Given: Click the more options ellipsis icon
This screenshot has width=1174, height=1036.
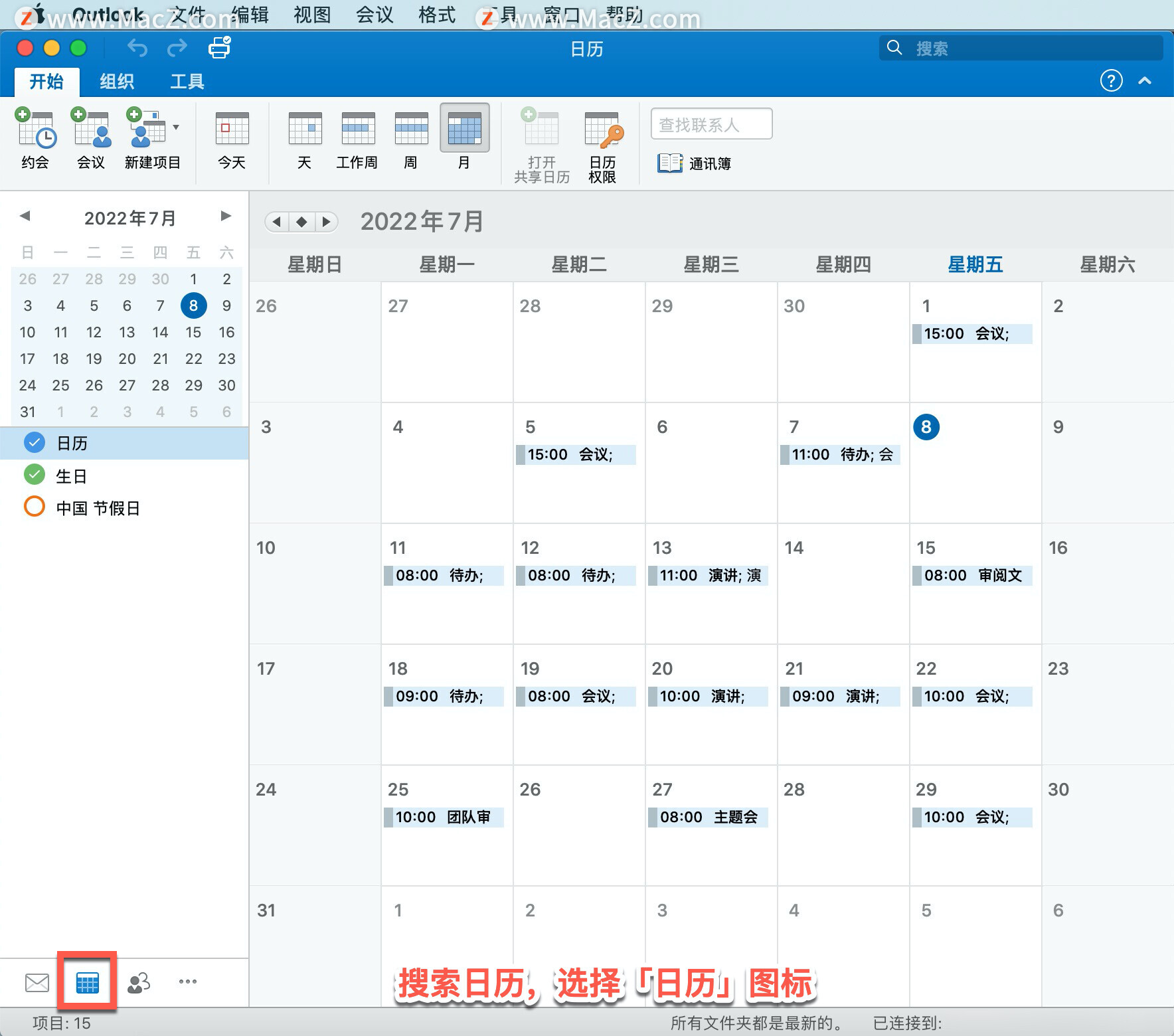Looking at the screenshot, I should click(x=188, y=982).
